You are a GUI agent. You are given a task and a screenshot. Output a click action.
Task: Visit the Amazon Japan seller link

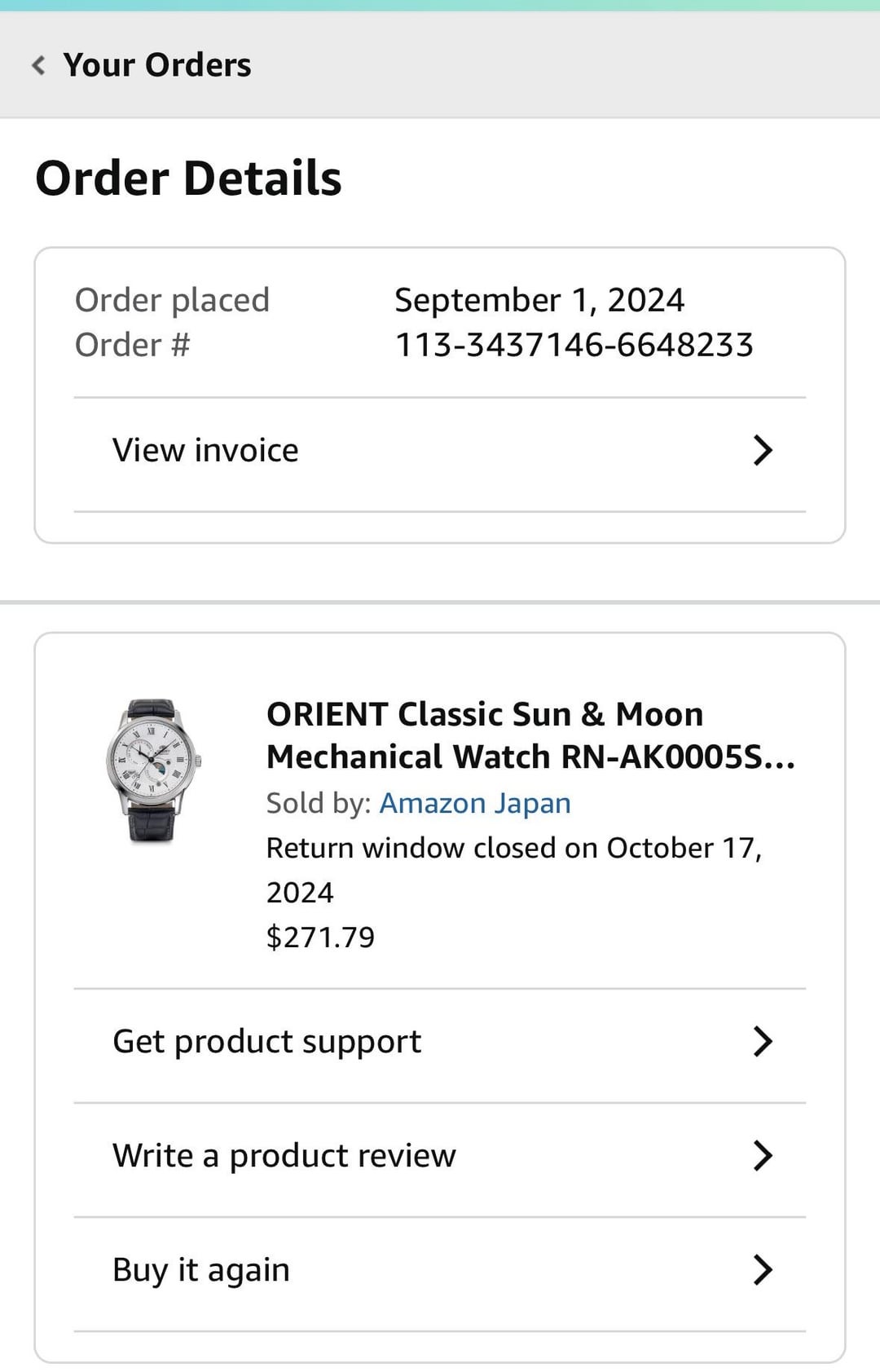[x=475, y=804]
